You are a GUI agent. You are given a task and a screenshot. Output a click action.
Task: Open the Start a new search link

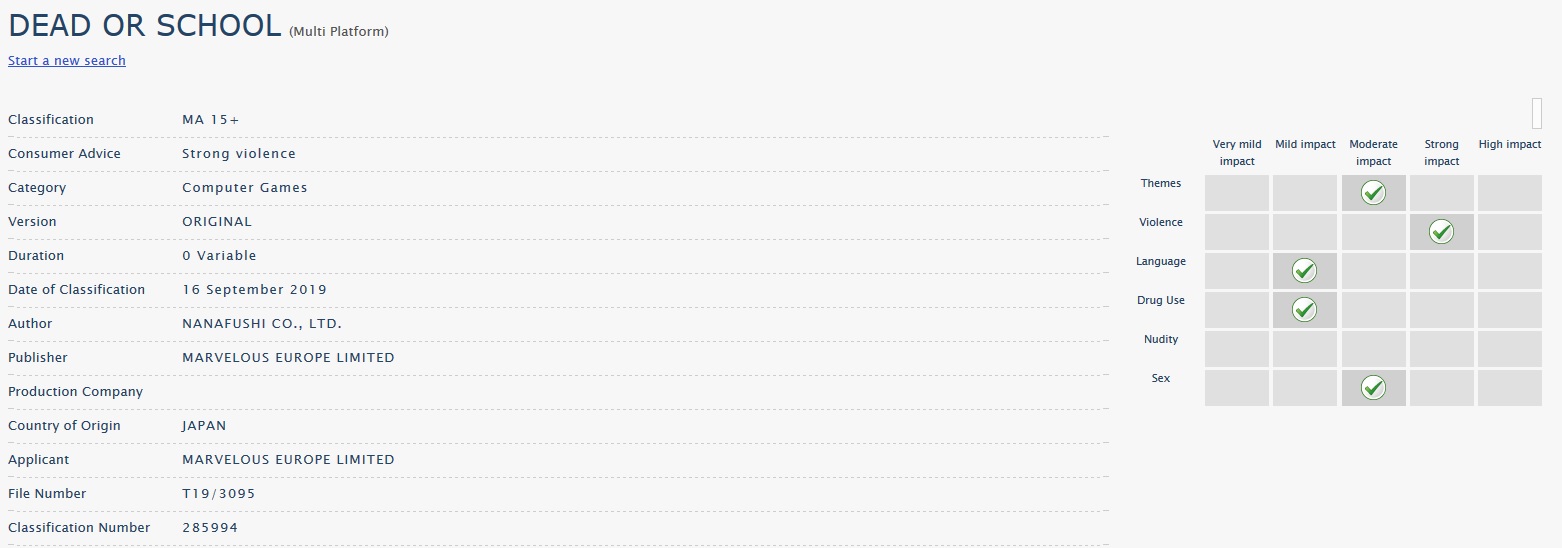(x=67, y=61)
